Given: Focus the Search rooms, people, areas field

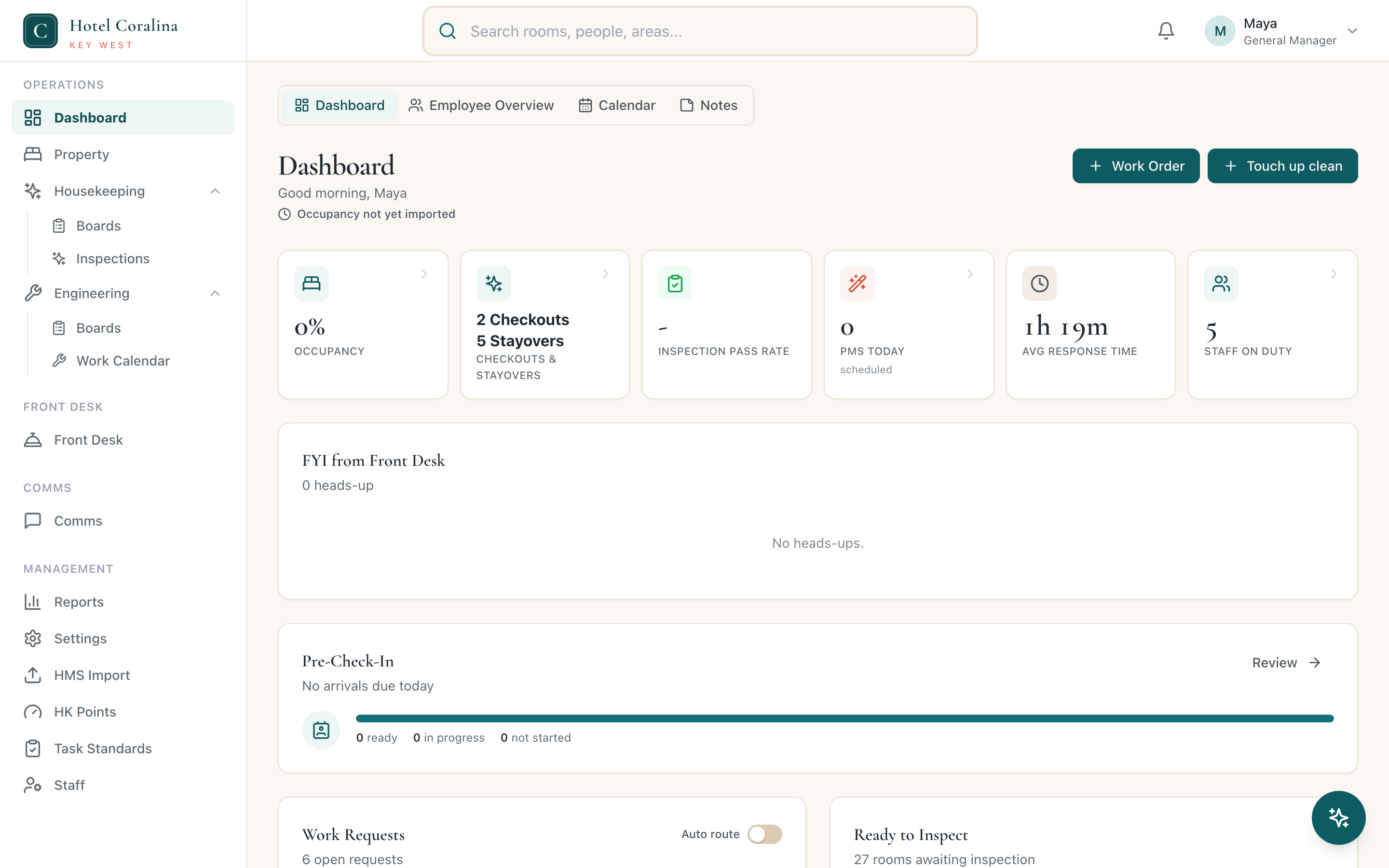Looking at the screenshot, I should 700,31.
